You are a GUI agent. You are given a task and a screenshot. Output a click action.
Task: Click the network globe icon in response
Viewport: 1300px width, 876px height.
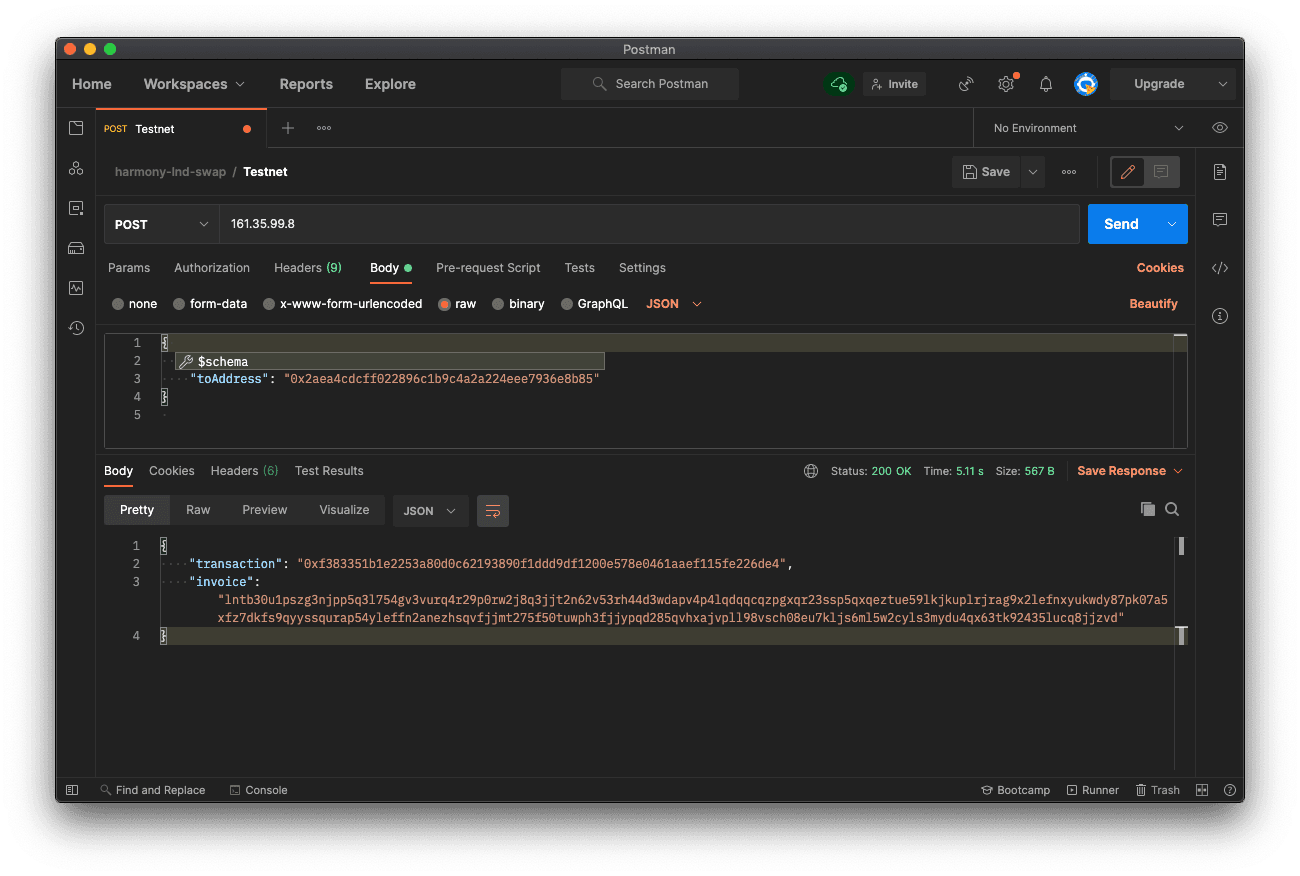coord(811,471)
